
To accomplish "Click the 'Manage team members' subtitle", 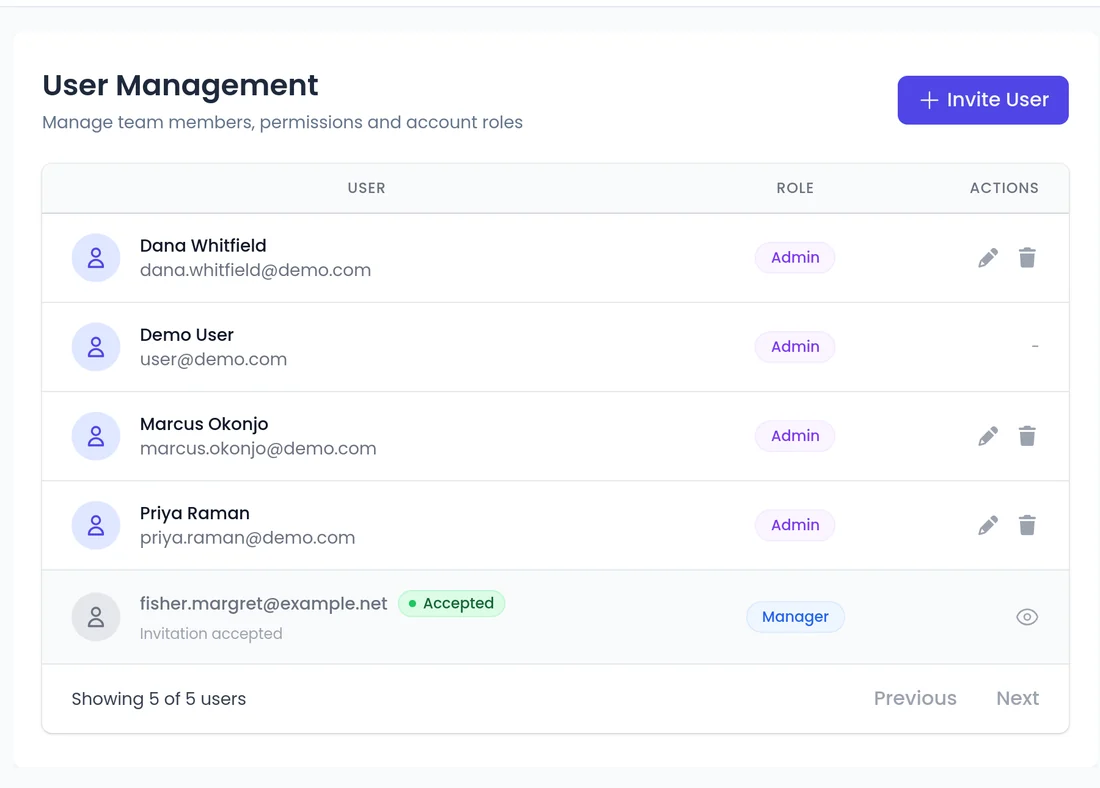I will click(x=282, y=122).
